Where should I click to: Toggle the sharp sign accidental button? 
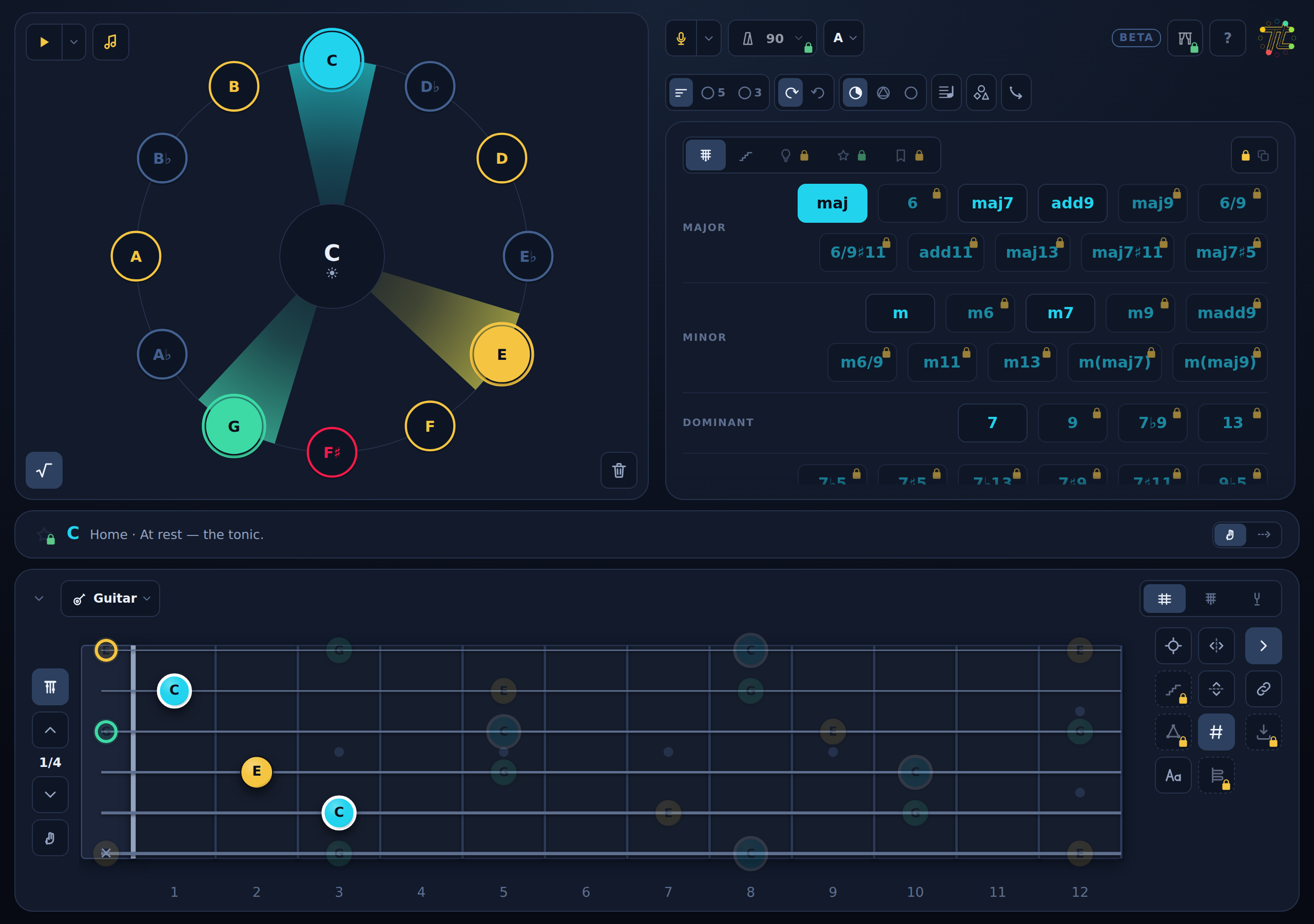[x=1216, y=731]
